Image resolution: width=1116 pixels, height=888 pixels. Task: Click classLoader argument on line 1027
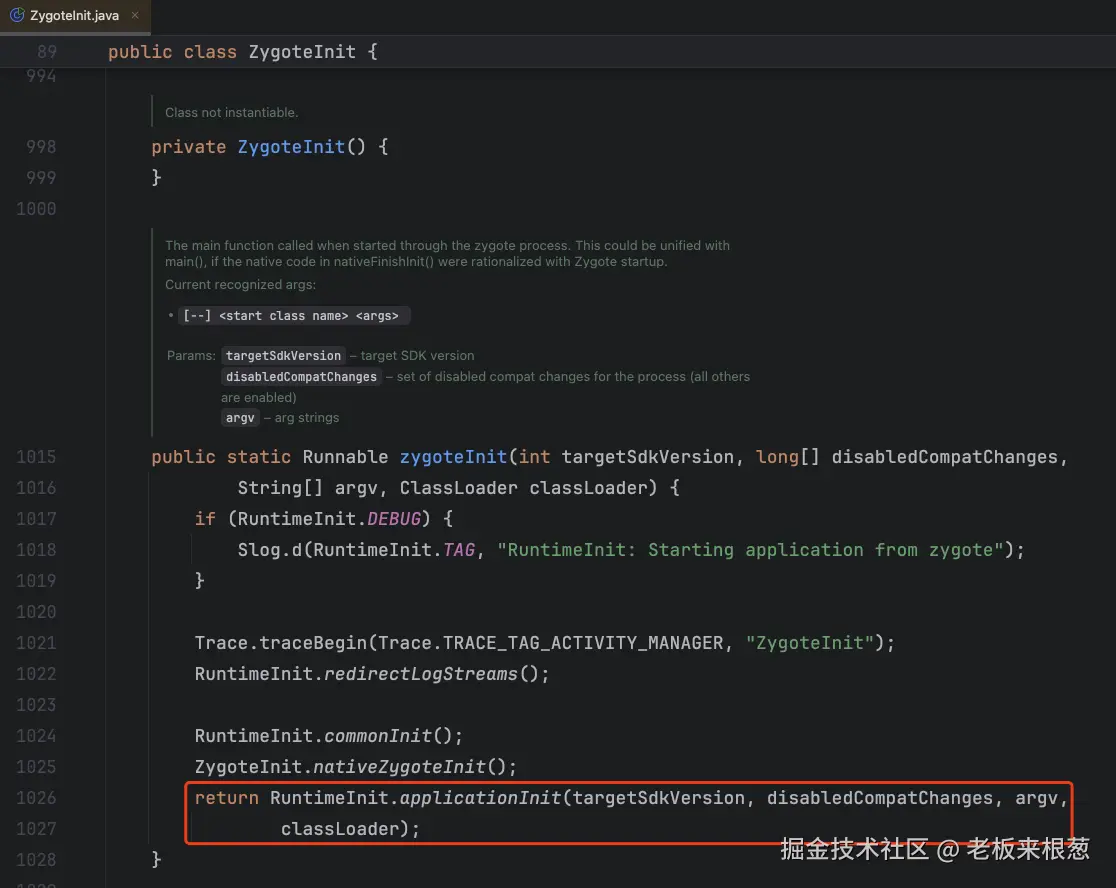tap(340, 829)
